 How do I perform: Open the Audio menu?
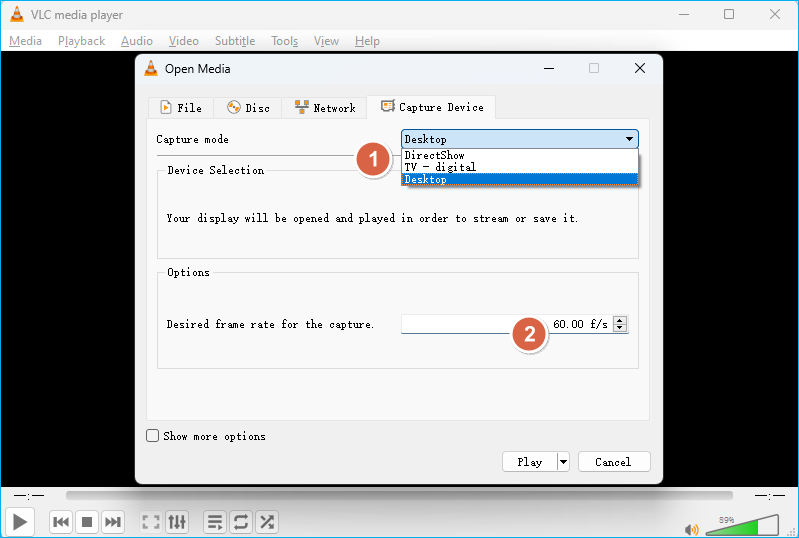pos(137,41)
